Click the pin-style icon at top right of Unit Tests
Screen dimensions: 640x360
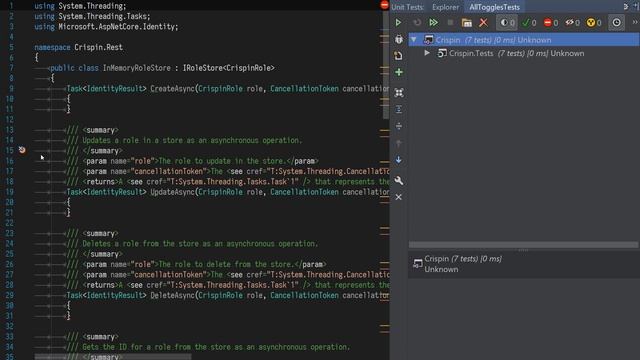(625, 7)
